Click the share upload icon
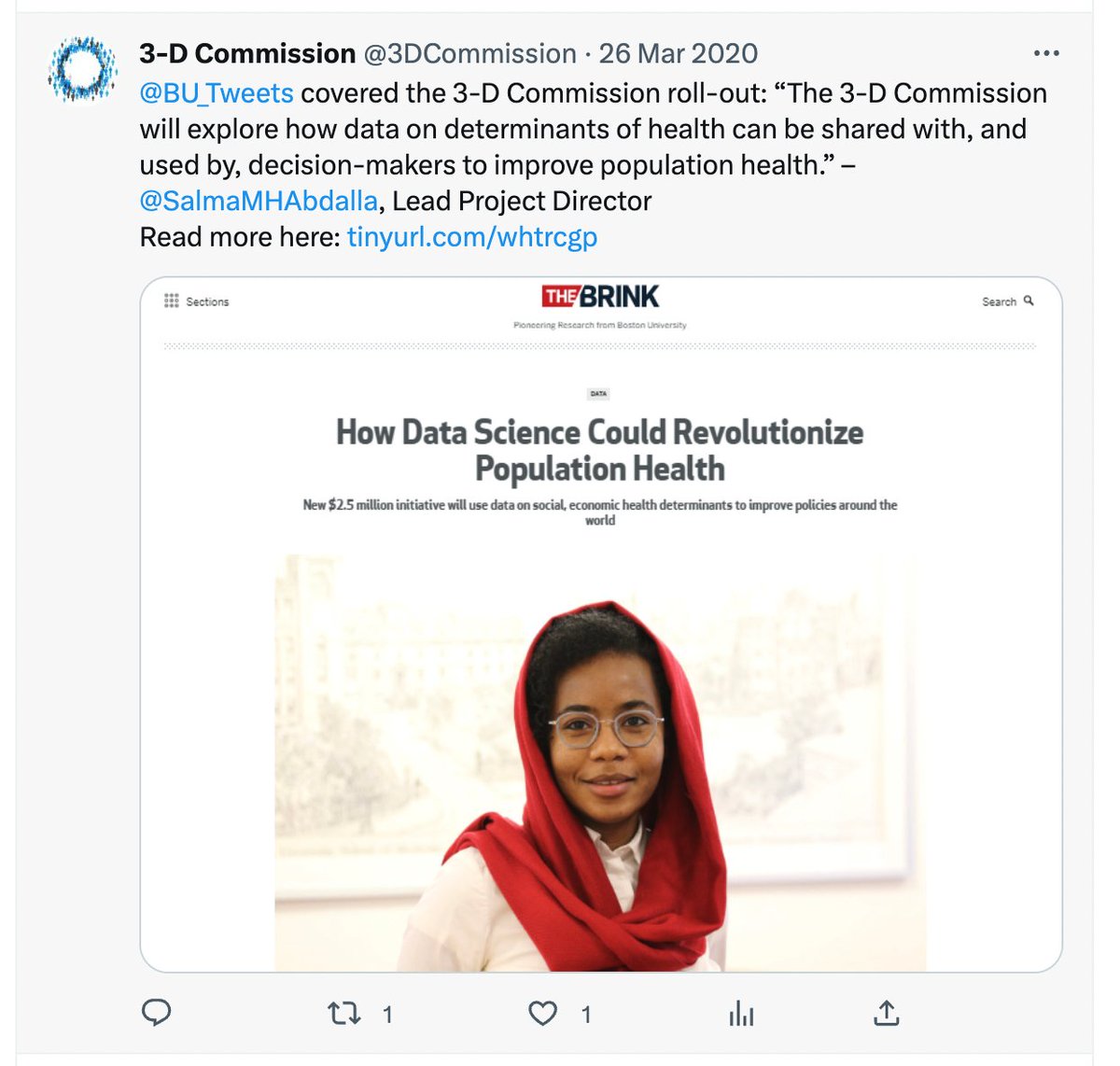Image resolution: width=1120 pixels, height=1066 pixels. coord(886,1013)
